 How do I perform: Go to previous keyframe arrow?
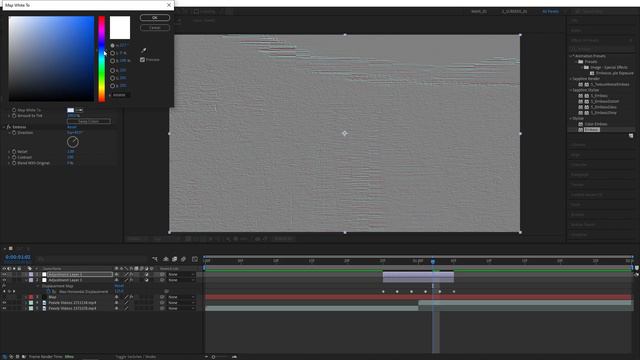point(4,291)
